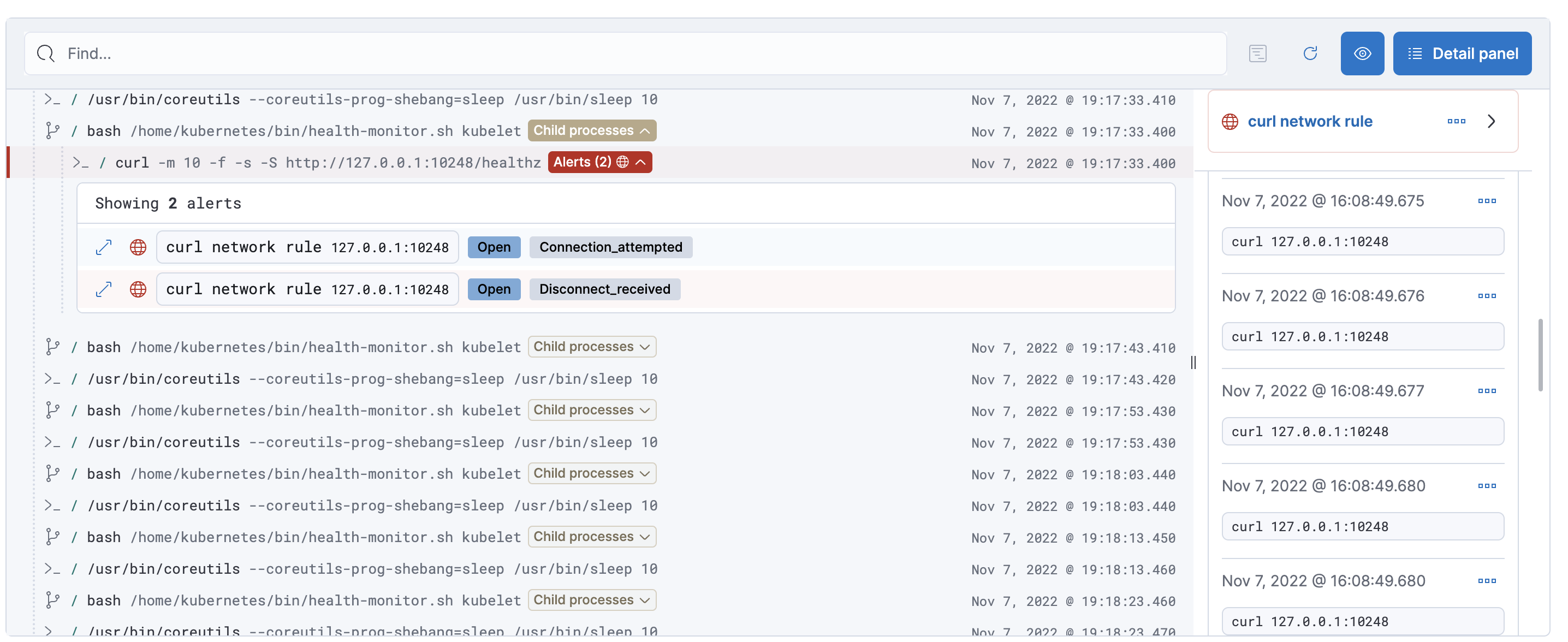Select sleep 10 process row at 19:18:03.440
Image resolution: width=1568 pixels, height=642 pixels.
coord(609,506)
